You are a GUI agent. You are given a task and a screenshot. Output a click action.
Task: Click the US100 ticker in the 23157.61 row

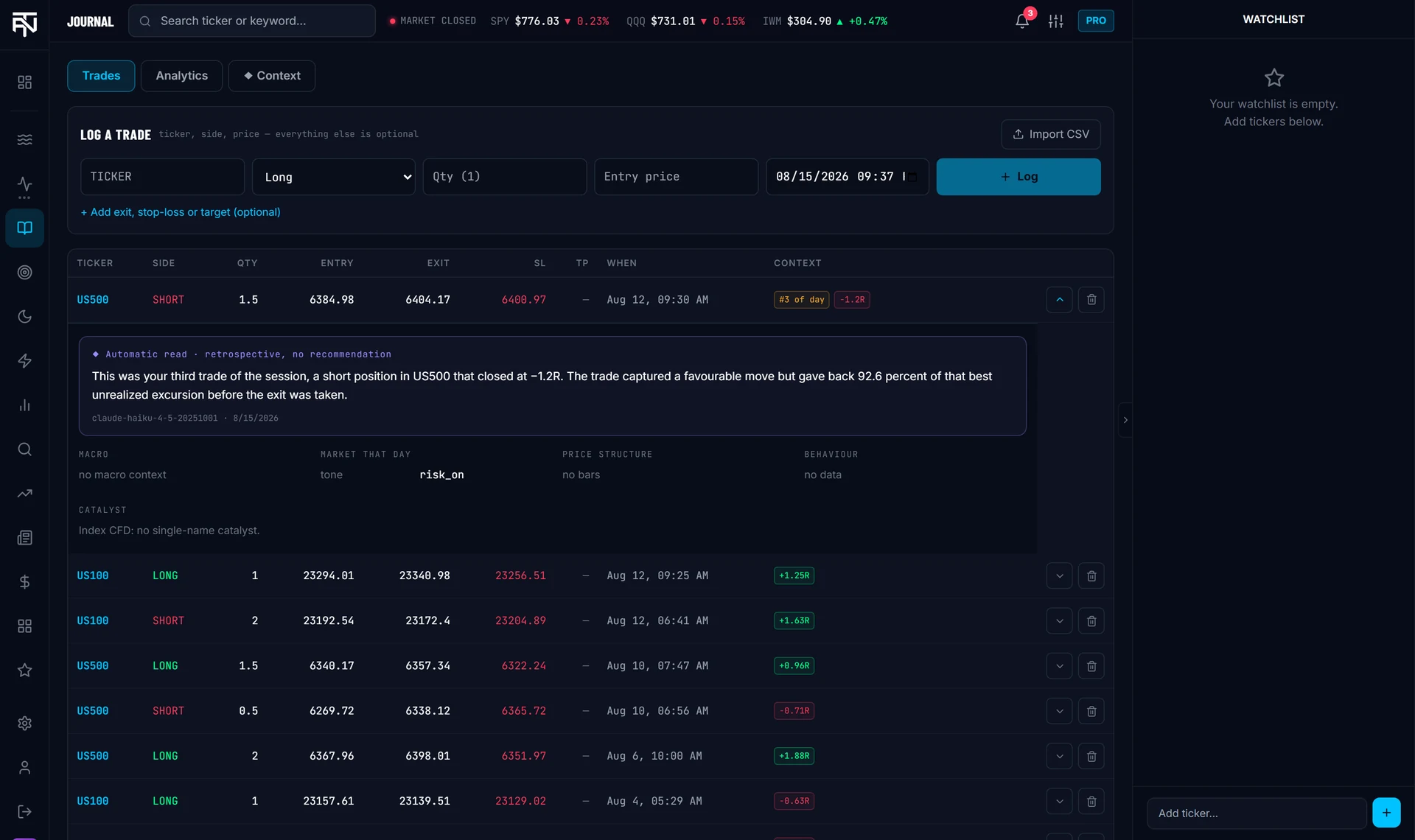[93, 801]
